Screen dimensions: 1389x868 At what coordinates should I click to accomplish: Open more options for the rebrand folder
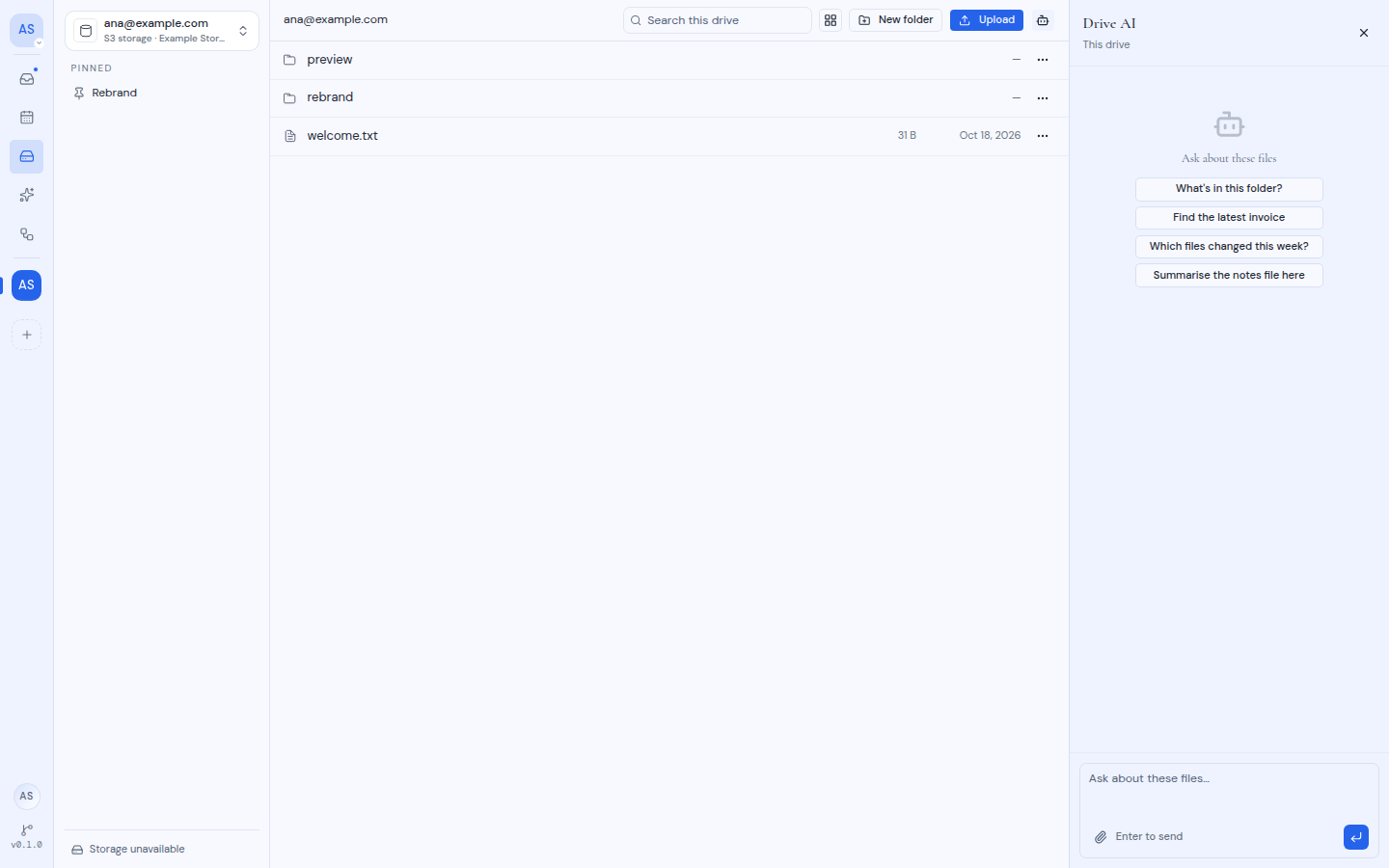(1043, 98)
